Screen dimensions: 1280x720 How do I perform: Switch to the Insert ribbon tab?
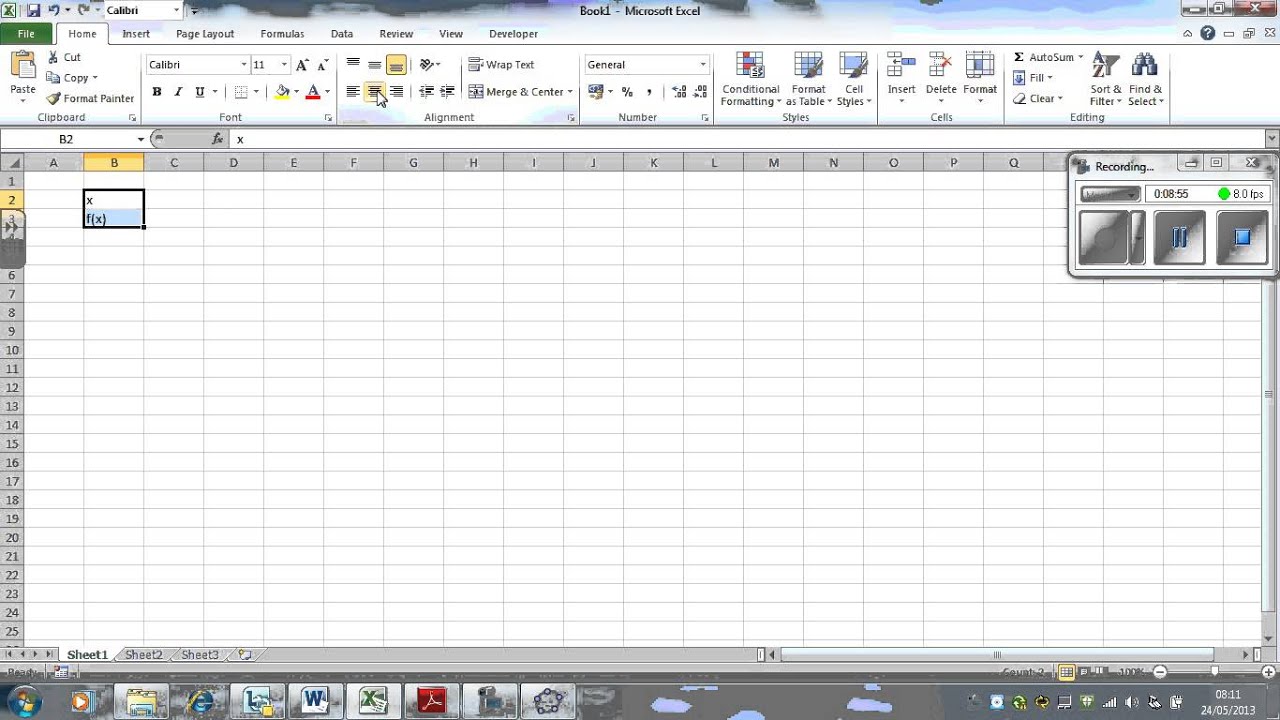tap(136, 34)
